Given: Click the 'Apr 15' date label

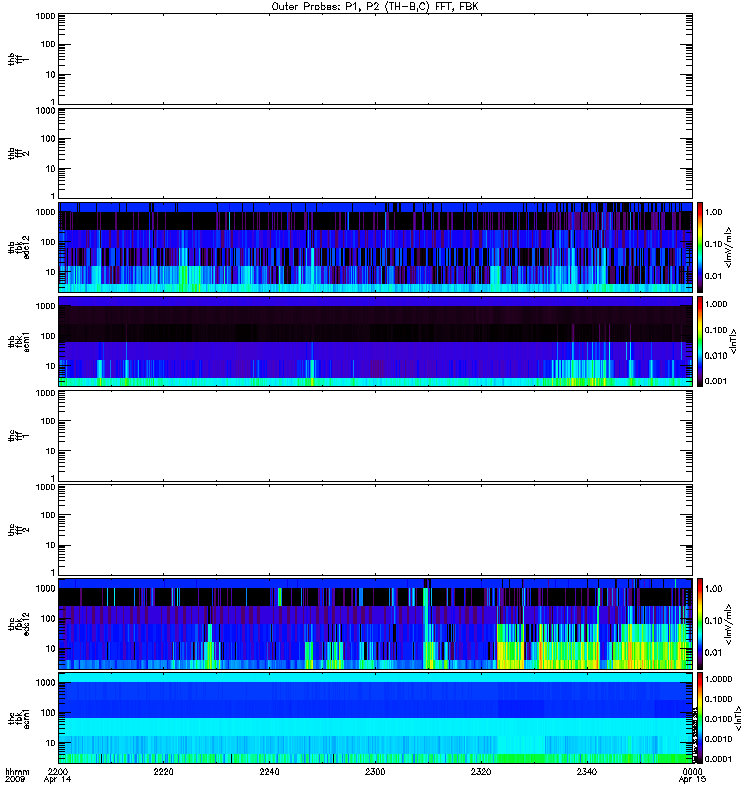Looking at the screenshot, I should tap(692, 780).
